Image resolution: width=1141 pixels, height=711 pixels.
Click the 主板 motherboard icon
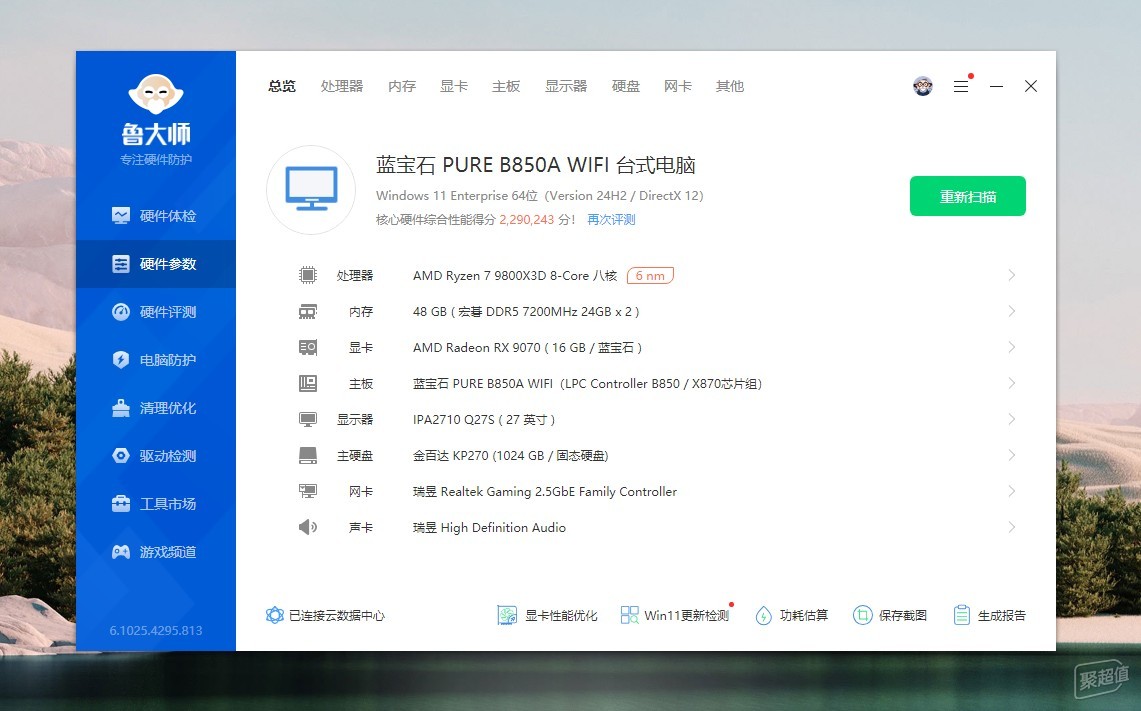tap(308, 384)
